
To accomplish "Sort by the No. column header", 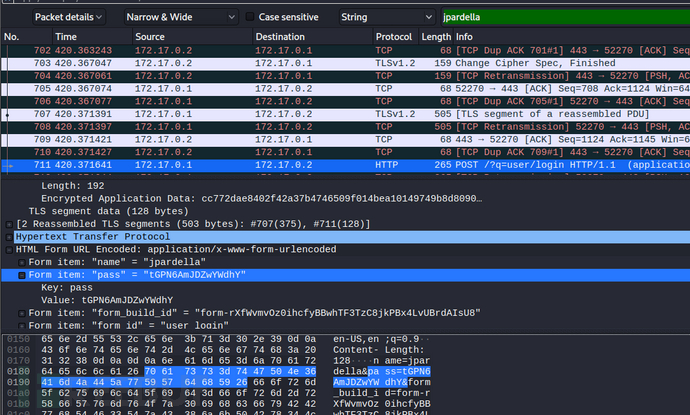I will point(26,37).
